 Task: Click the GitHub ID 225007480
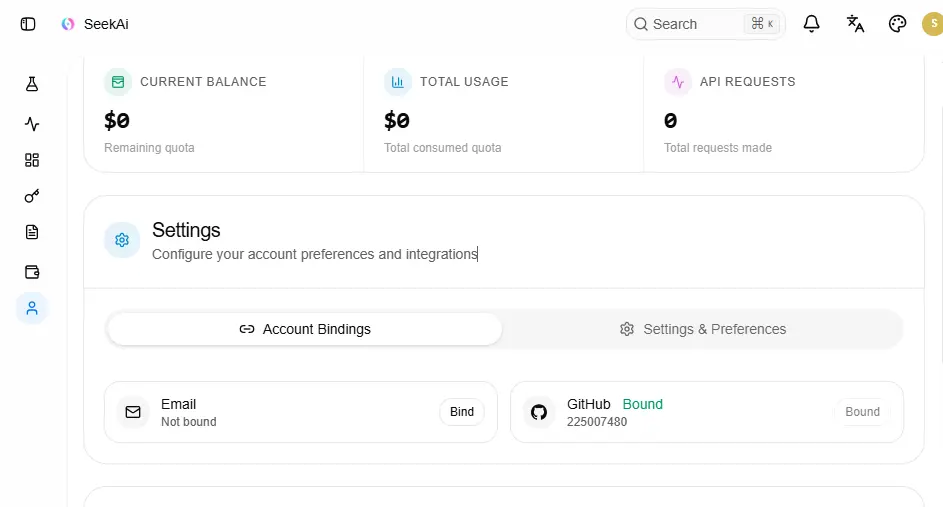597,422
